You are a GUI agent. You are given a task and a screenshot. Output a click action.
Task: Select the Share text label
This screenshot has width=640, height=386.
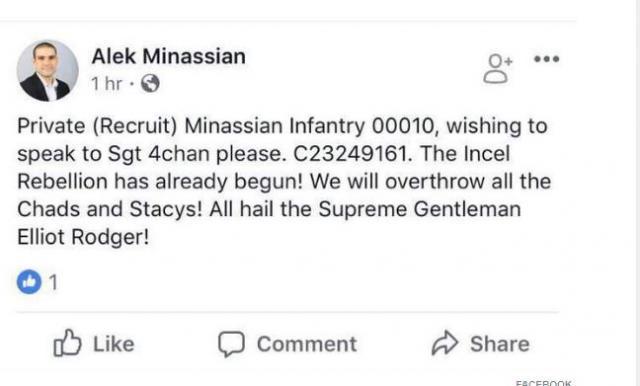coord(500,344)
